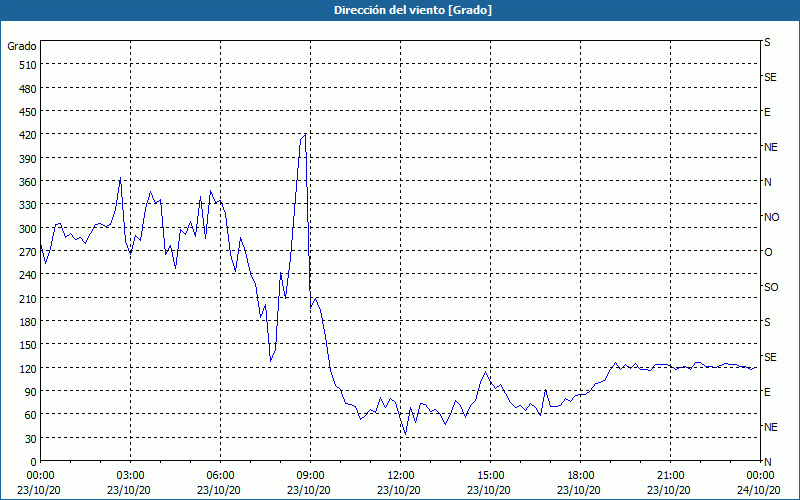Image resolution: width=800 pixels, height=500 pixels.
Task: Click the 300 value on the left axis
Action: click(x=28, y=229)
